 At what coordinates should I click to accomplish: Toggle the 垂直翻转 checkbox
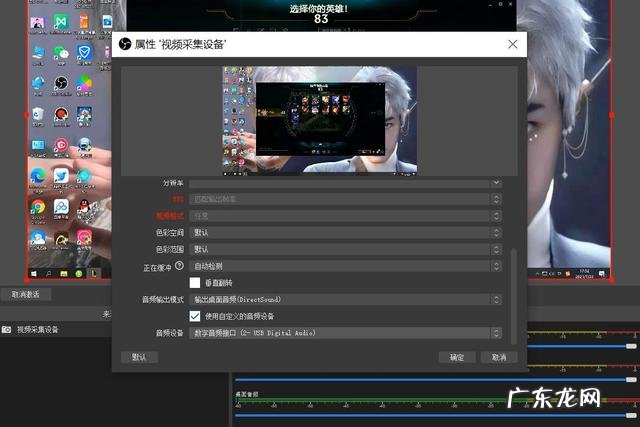click(195, 282)
